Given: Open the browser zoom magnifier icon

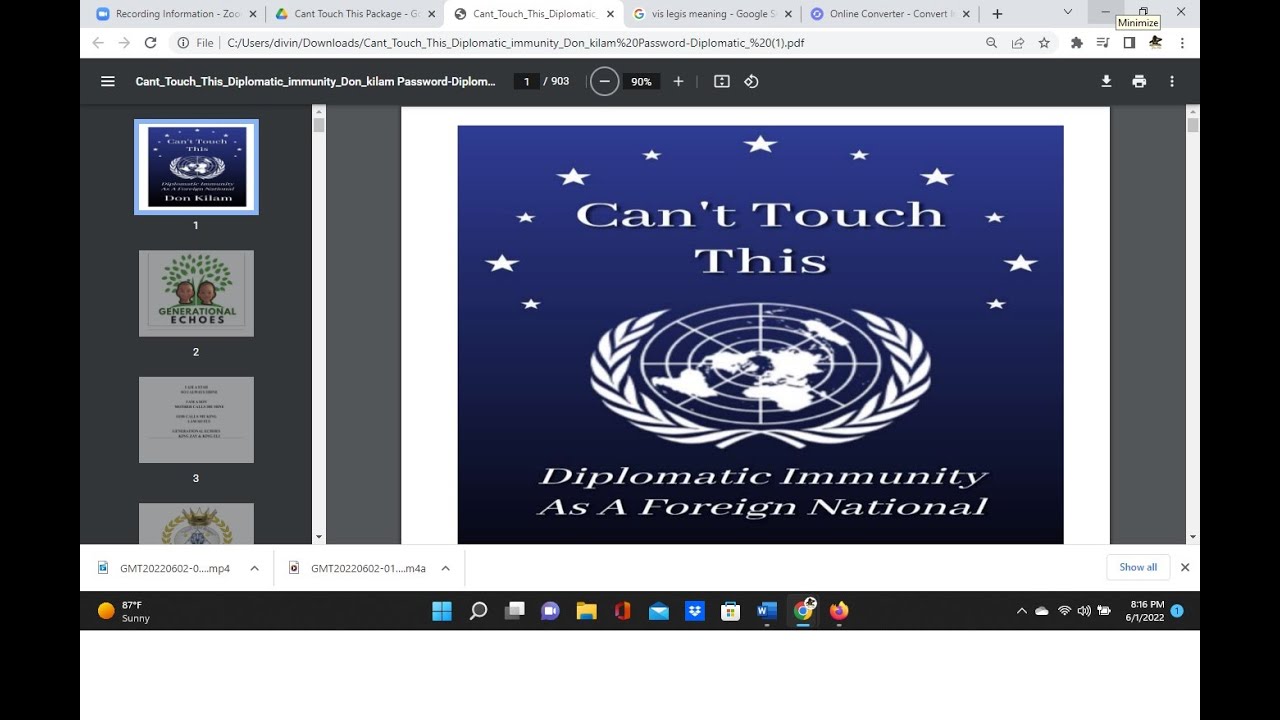Looking at the screenshot, I should (992, 43).
